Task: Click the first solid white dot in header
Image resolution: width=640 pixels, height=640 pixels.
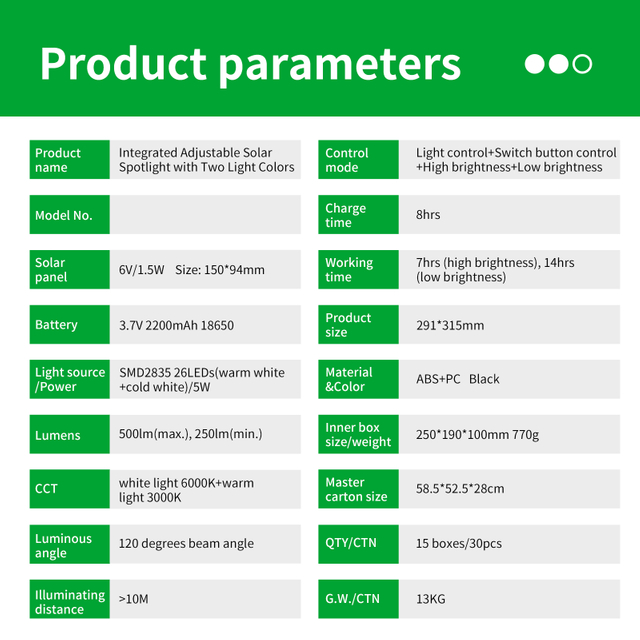Action: coord(534,64)
